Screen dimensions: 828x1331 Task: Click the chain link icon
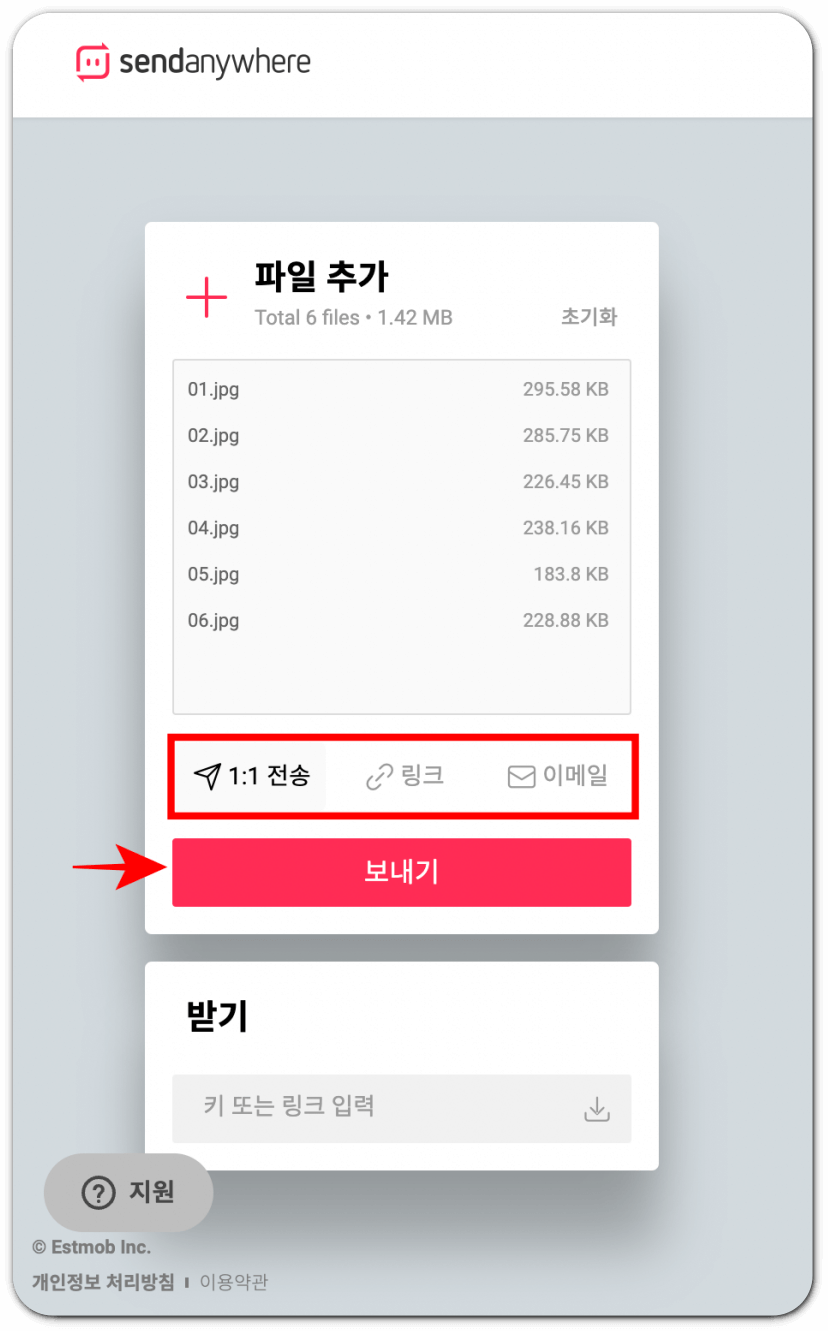click(x=379, y=777)
